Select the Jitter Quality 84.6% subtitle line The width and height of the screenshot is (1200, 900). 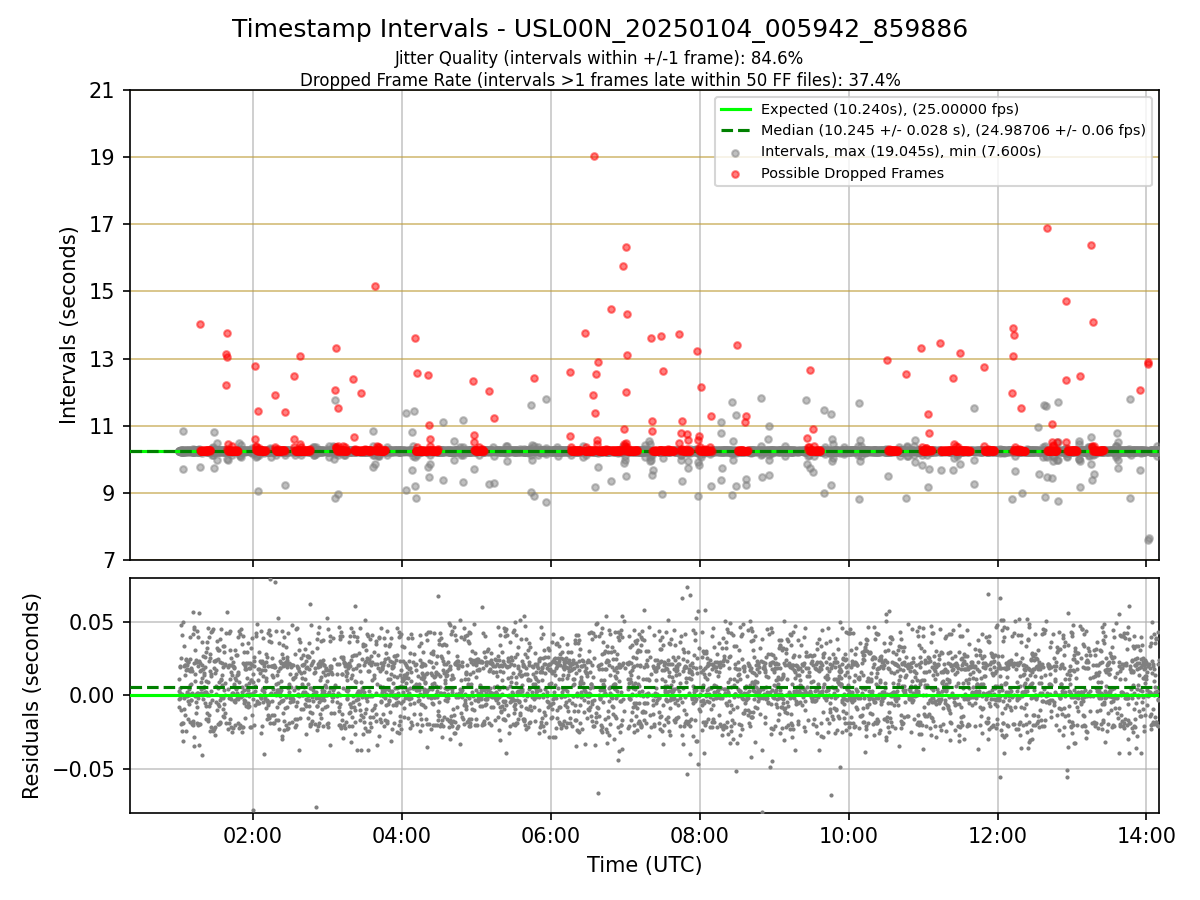coord(599,58)
